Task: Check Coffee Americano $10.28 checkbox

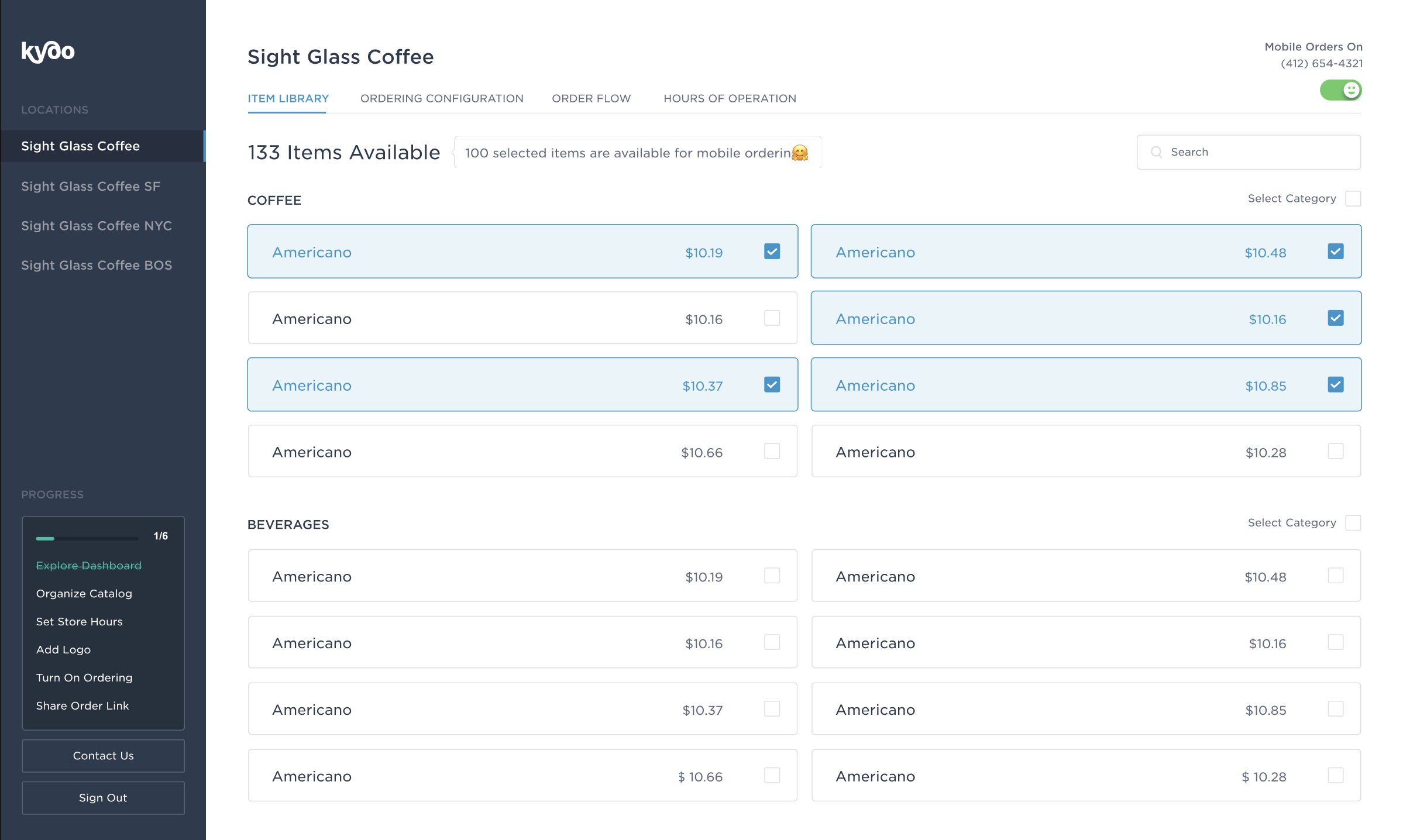Action: (x=1335, y=452)
